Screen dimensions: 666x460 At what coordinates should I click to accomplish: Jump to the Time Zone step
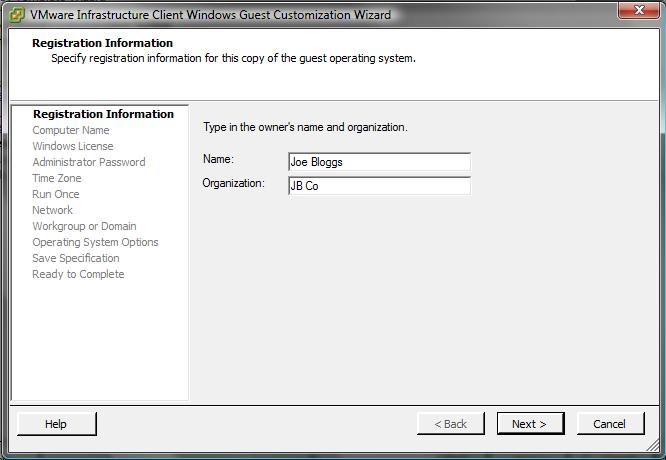57,178
